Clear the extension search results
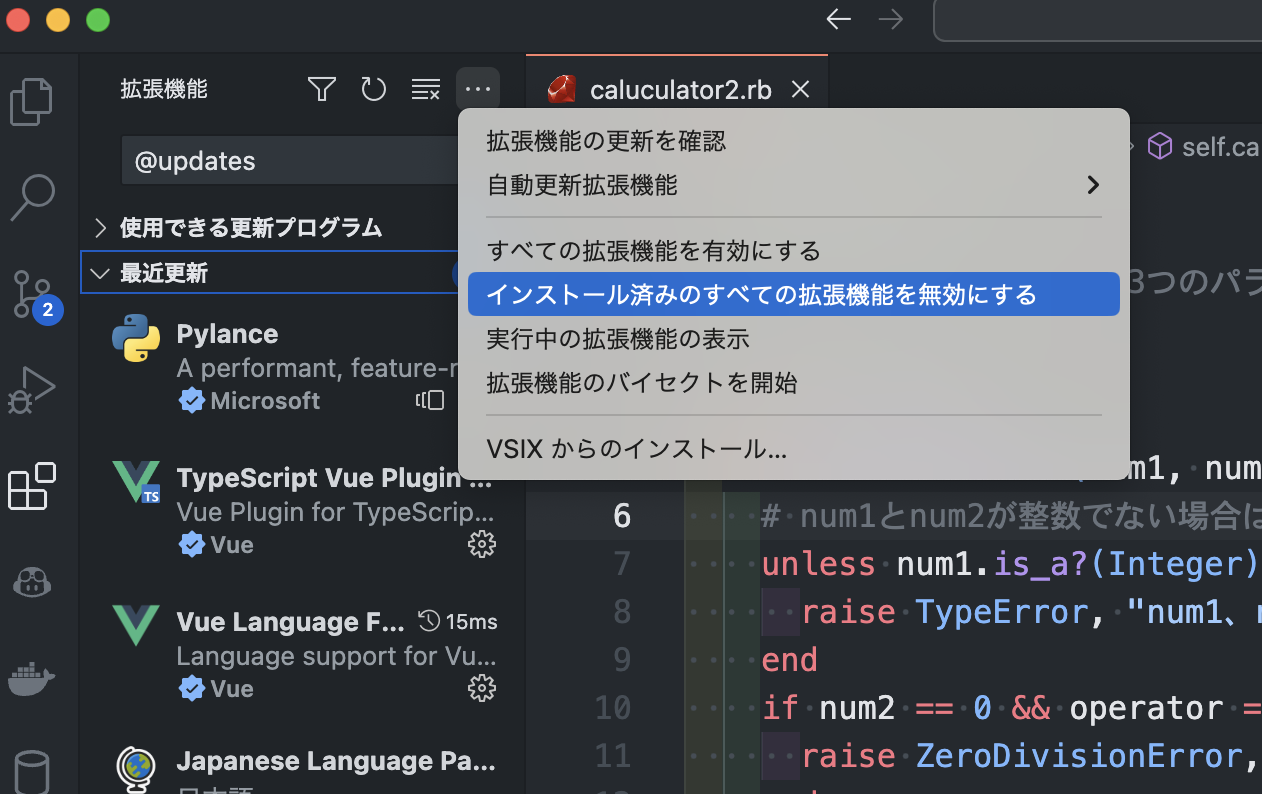This screenshot has width=1262, height=794. 425,89
